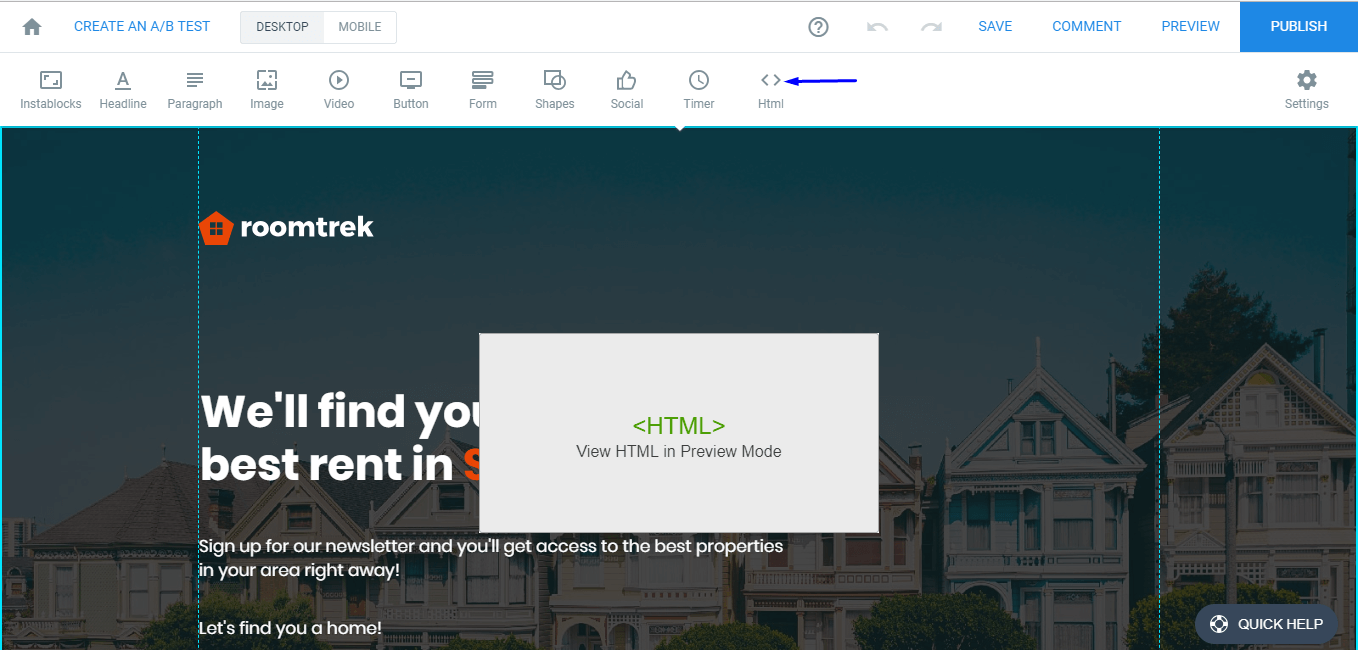Save the landing page
This screenshot has width=1358, height=650.
click(x=995, y=27)
